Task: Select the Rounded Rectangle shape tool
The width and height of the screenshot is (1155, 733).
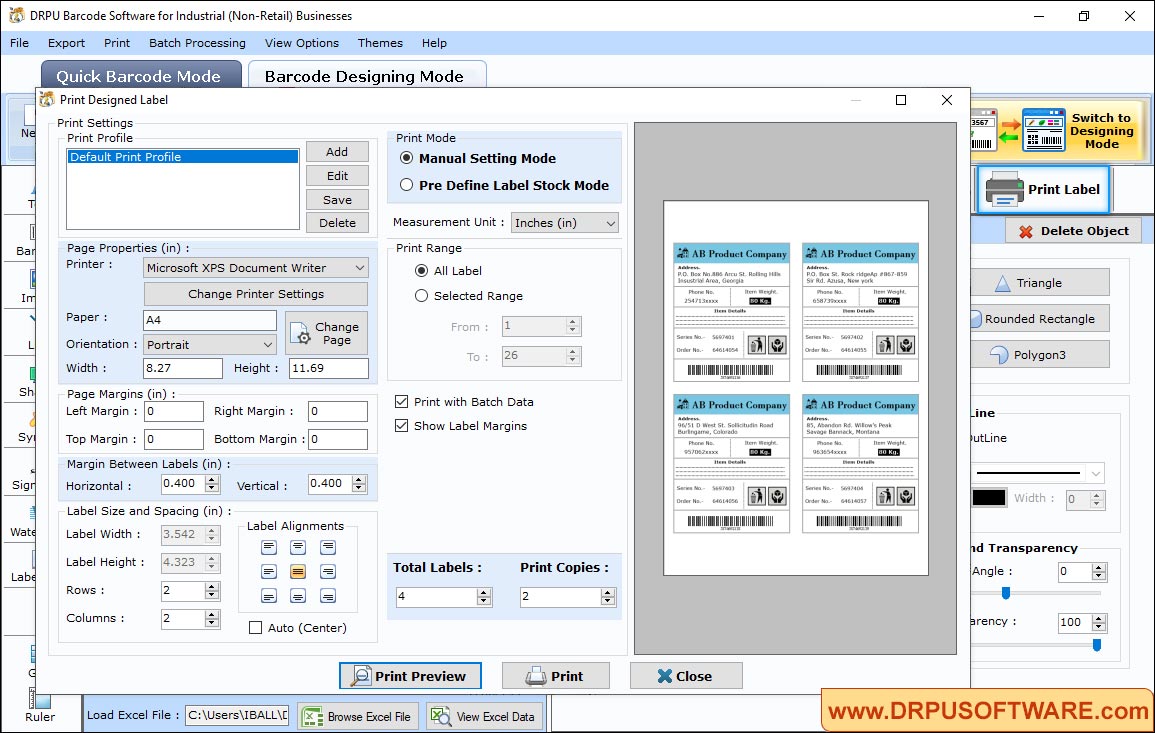Action: [x=1039, y=319]
